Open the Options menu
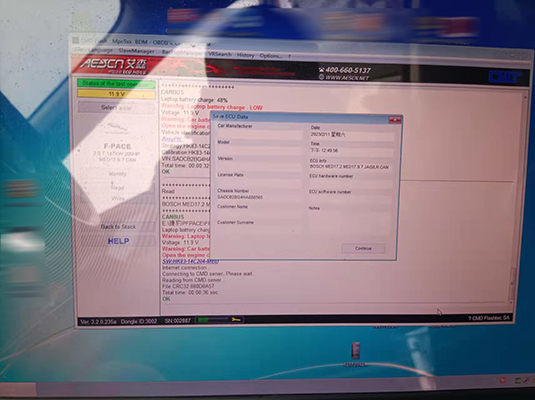The width and height of the screenshot is (535, 400). (x=271, y=56)
